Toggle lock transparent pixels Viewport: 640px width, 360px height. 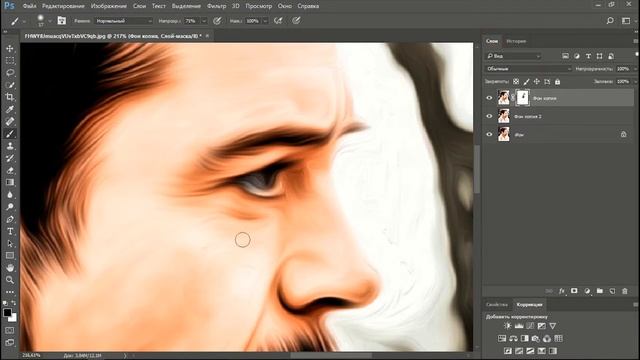point(516,82)
